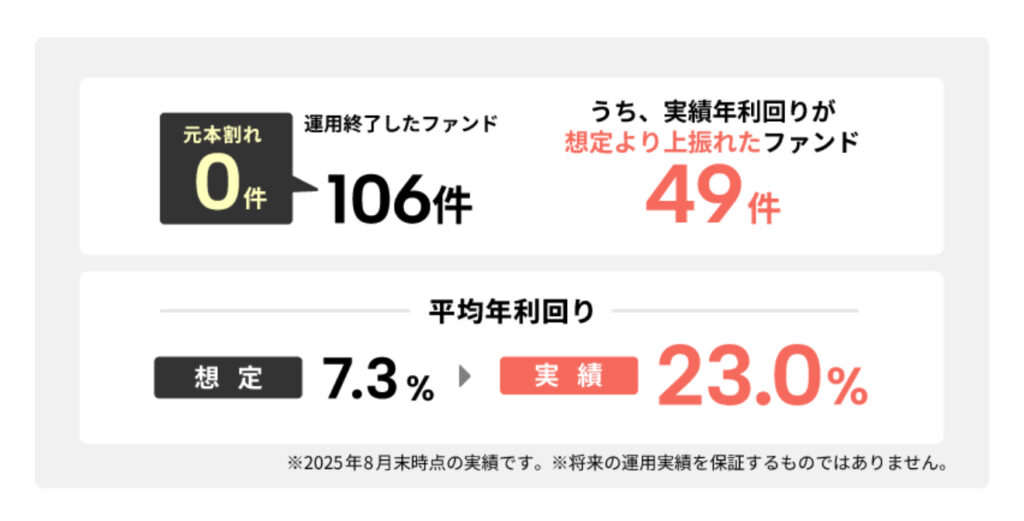Click the gray arrow between 7.3% and 実績

click(x=464, y=378)
